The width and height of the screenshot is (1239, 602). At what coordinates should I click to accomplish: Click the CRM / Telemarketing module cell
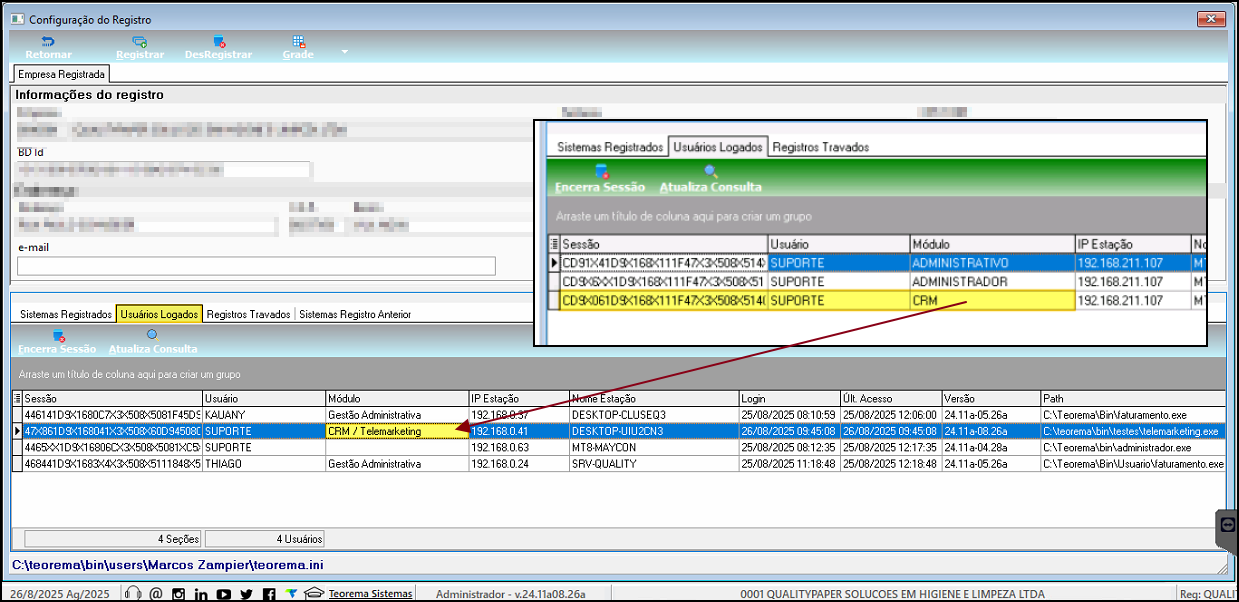pyautogui.click(x=396, y=431)
